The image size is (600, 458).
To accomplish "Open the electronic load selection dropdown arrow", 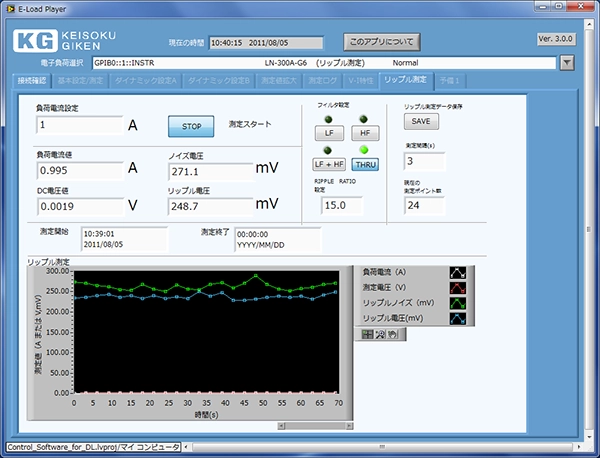I will 568,63.
